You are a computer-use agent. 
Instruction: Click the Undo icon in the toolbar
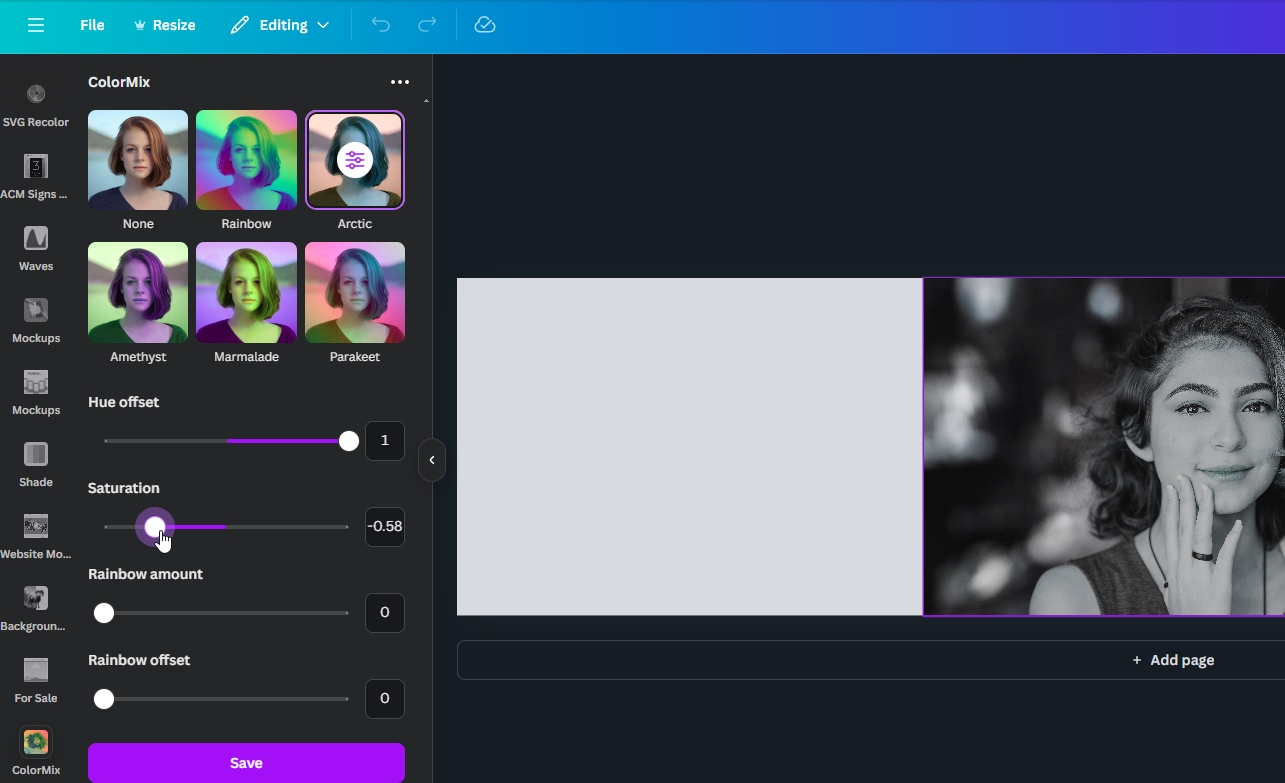click(381, 24)
